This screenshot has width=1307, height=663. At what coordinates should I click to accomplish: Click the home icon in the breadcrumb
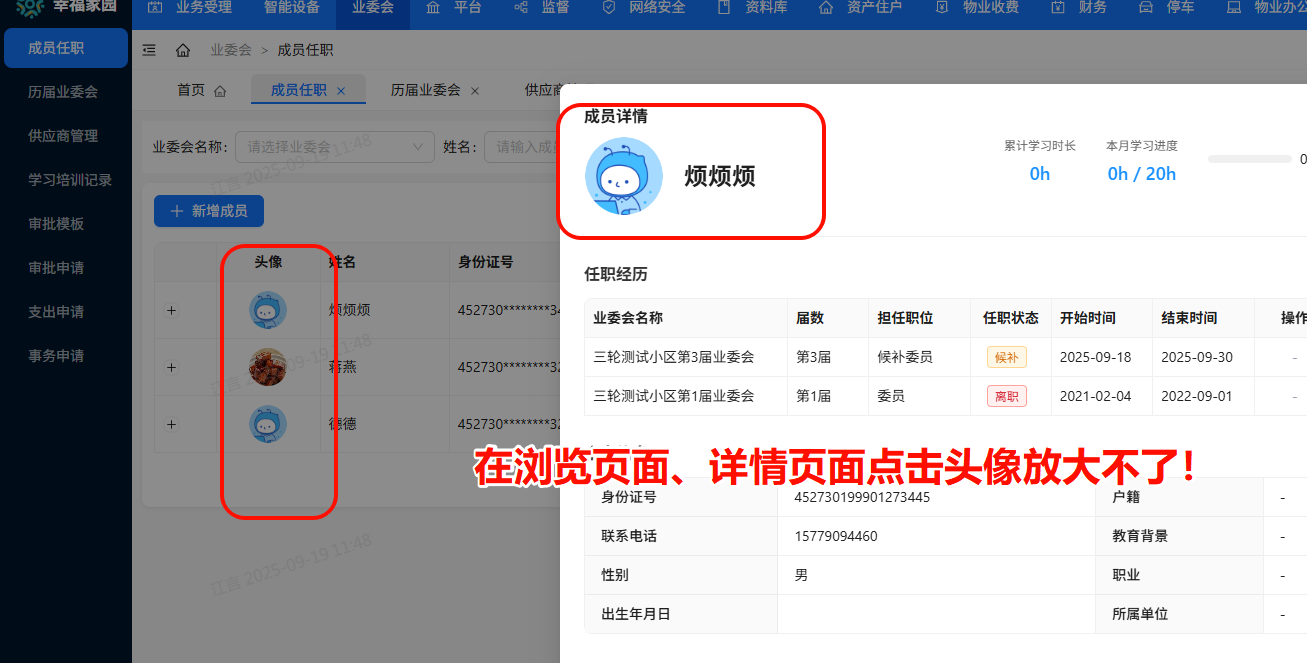(x=182, y=50)
